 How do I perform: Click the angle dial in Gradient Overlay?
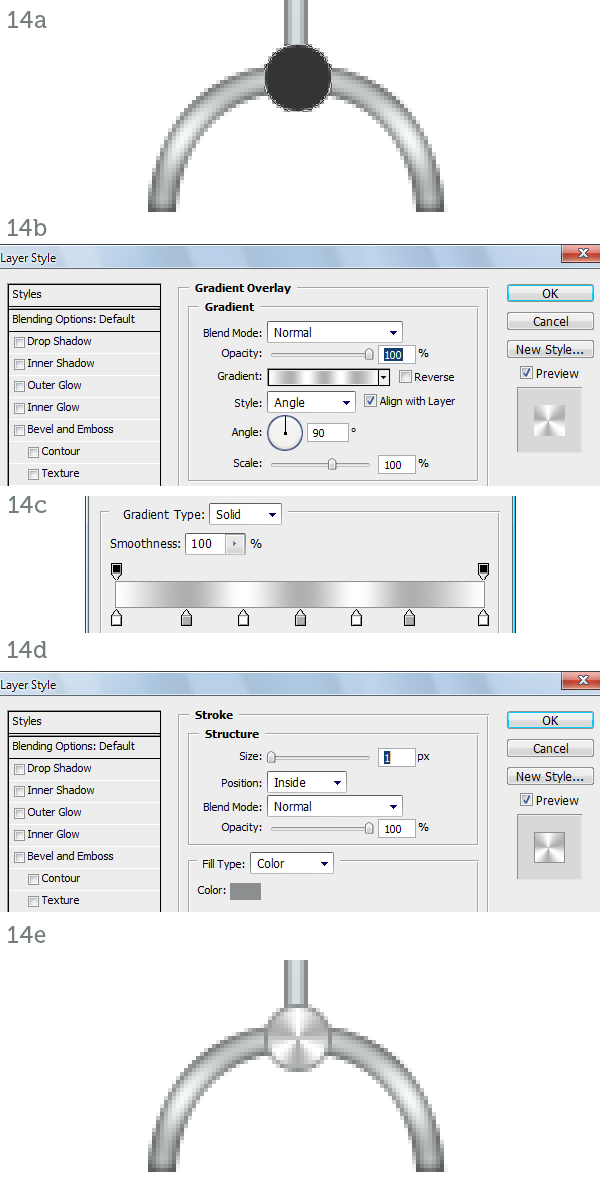tap(285, 433)
